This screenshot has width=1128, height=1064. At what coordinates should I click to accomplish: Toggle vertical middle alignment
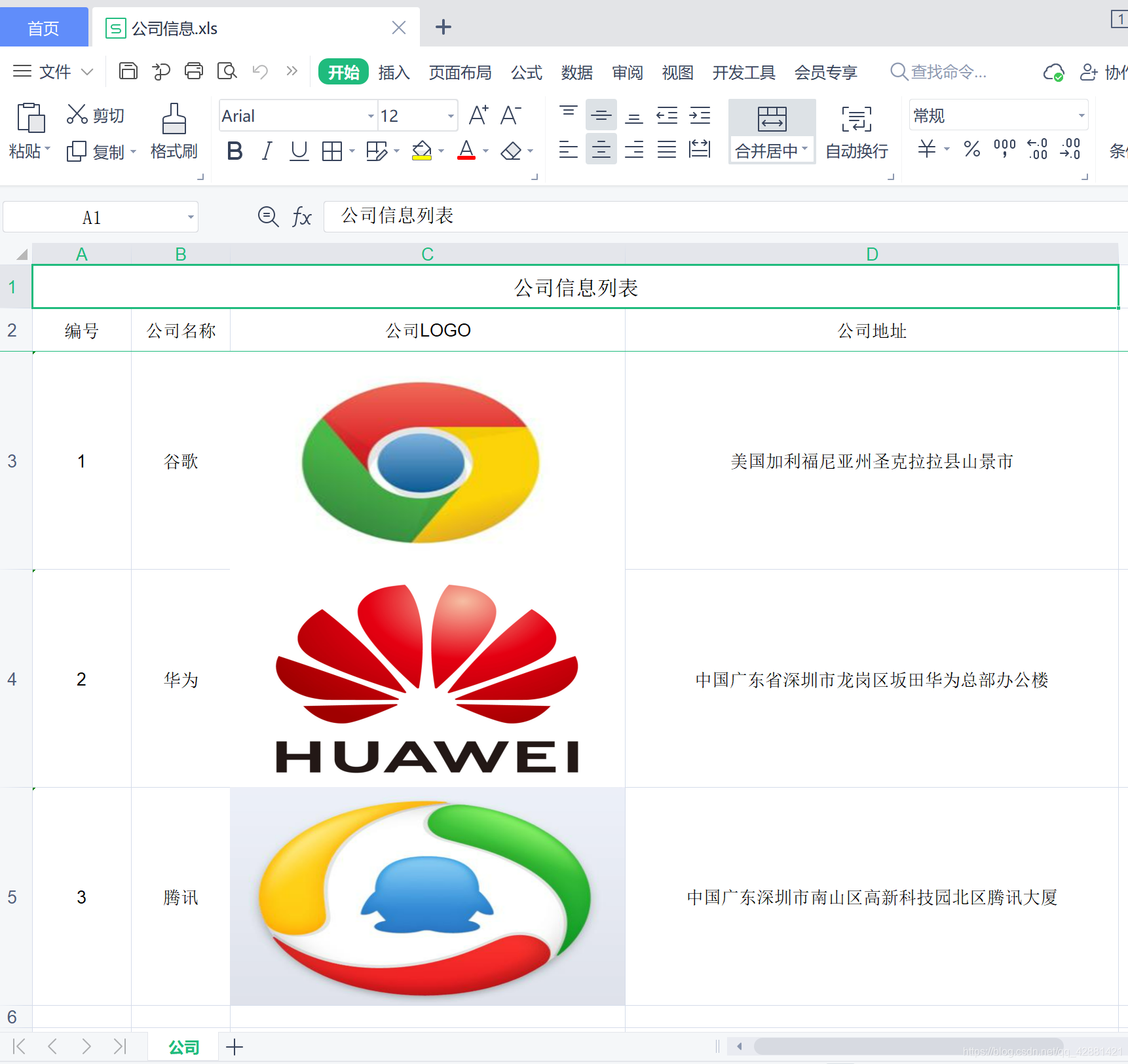pyautogui.click(x=601, y=115)
